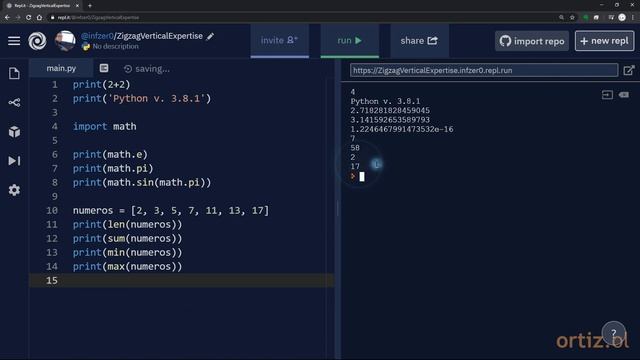Screen dimensions: 640x360
Task: Click the No description text
Action: point(116,47)
